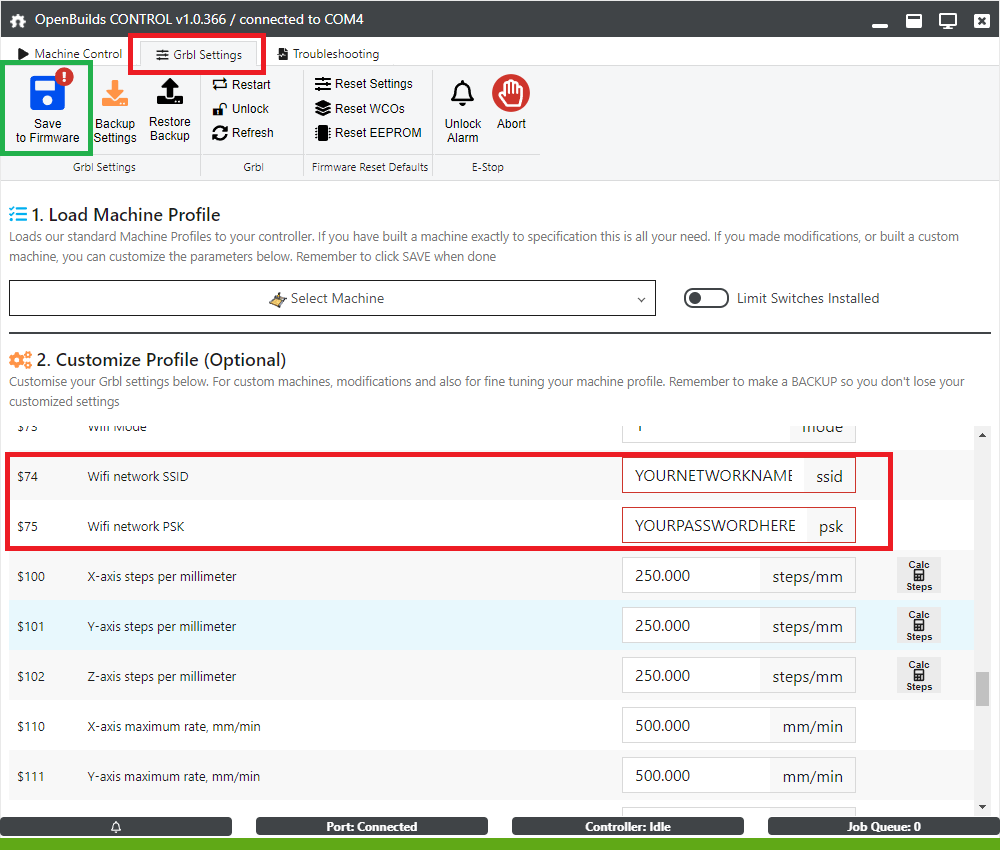Switch to the Machine Control tab
Image resolution: width=1002 pixels, height=853 pixels.
pos(70,54)
